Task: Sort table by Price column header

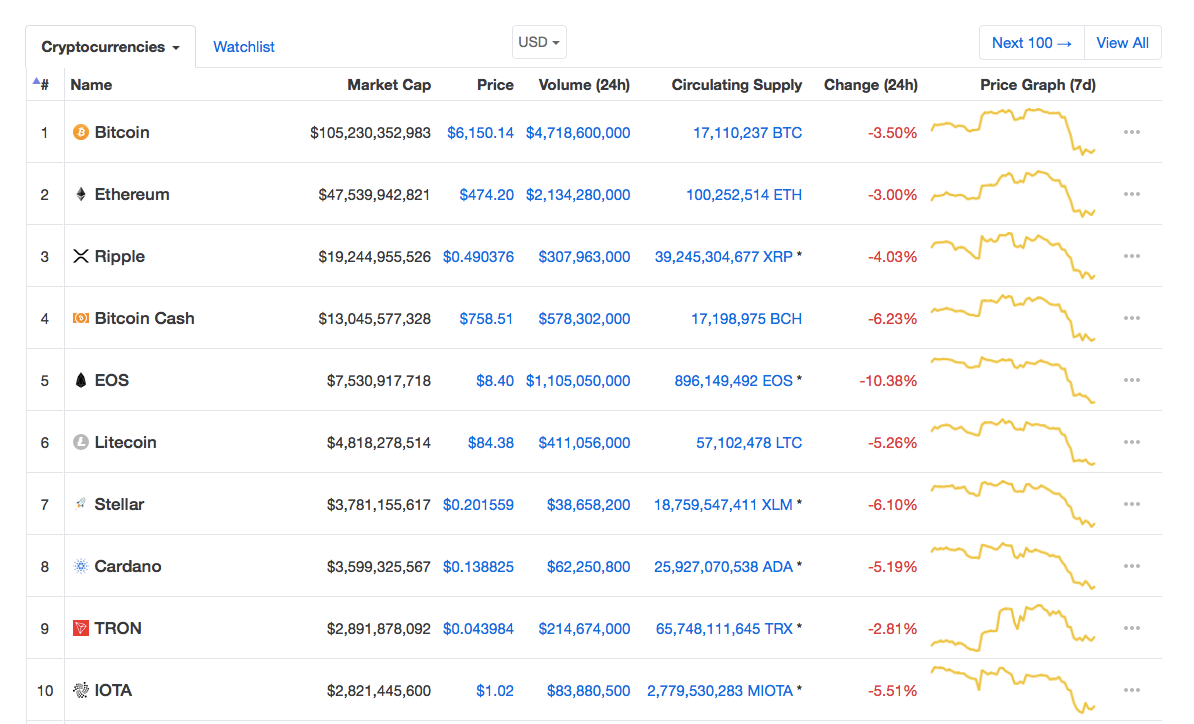Action: [x=495, y=85]
